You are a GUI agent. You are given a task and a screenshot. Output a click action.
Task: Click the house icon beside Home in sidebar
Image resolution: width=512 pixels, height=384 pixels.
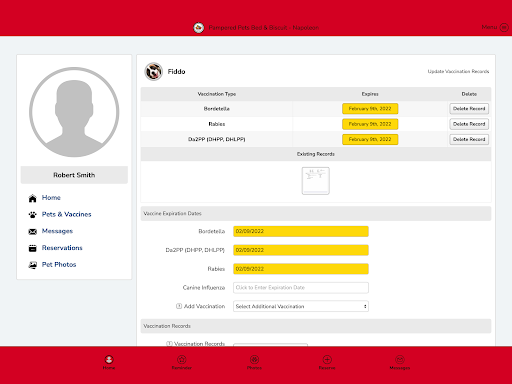coord(32,198)
